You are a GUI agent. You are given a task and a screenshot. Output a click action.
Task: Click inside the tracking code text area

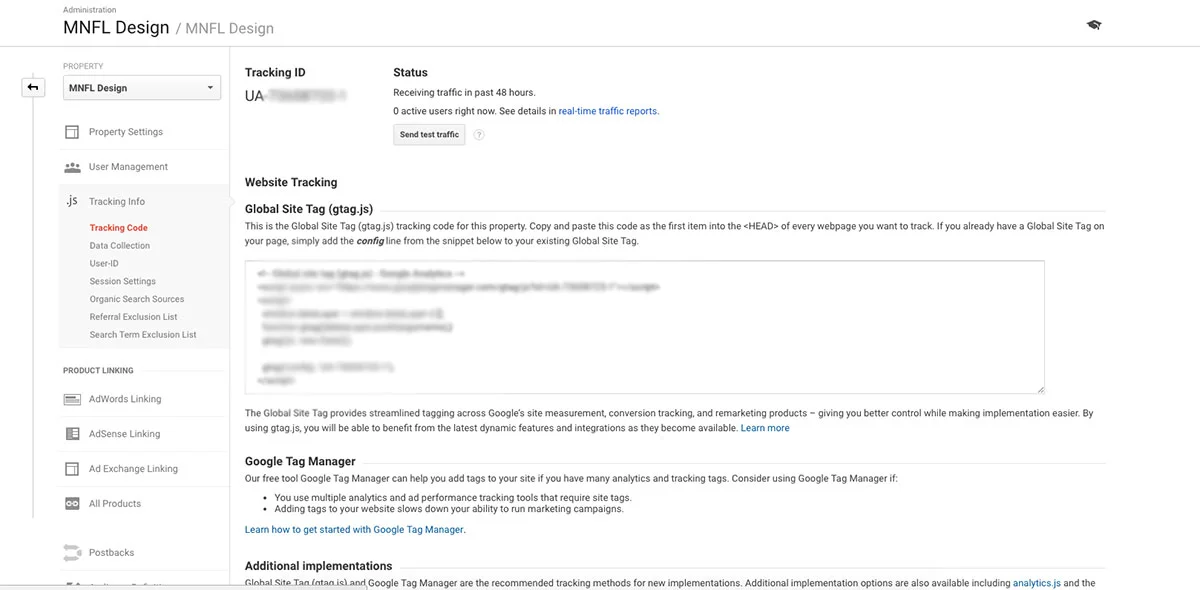point(645,327)
